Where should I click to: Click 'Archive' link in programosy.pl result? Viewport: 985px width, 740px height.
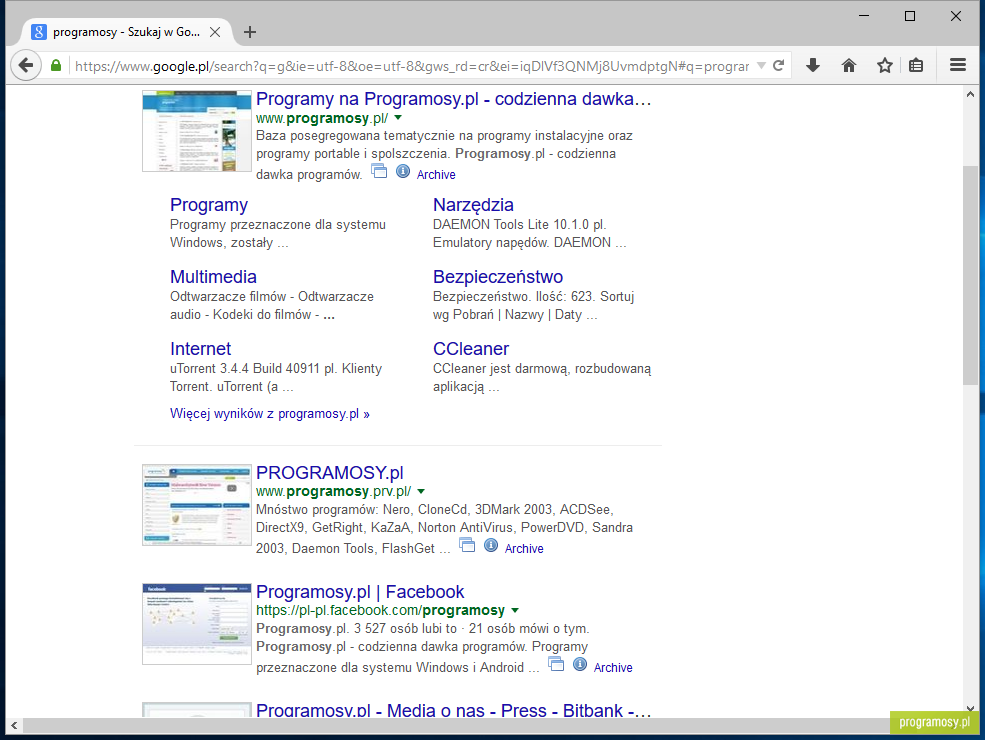click(436, 175)
